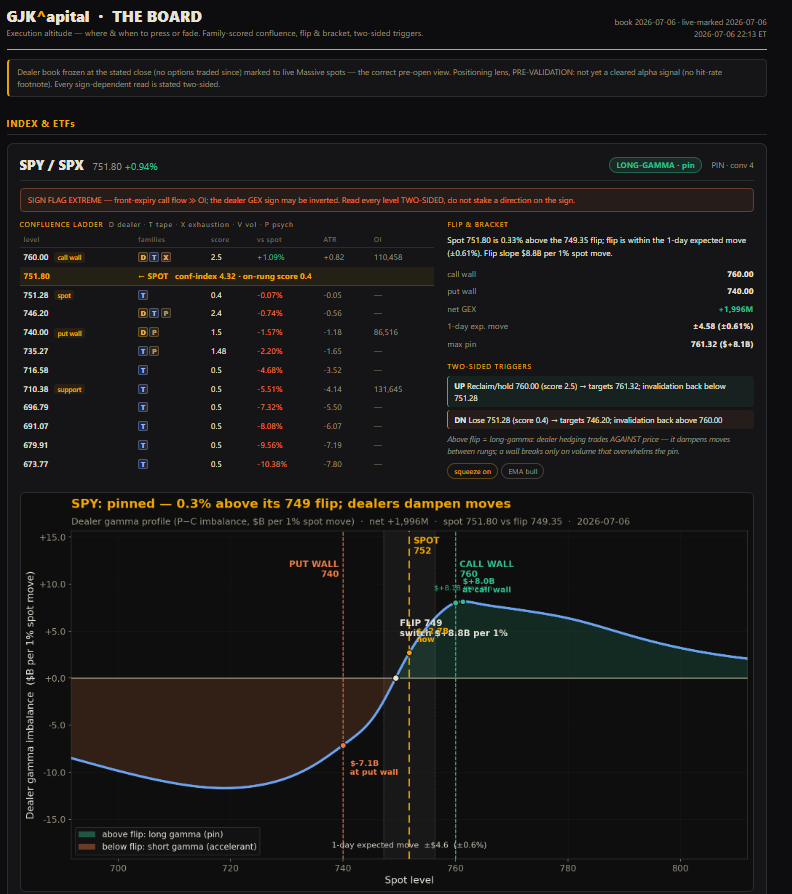Click the '+0.94%' change next to SPY / SPX
Viewport: 792px width, 894px height.
tap(141, 166)
